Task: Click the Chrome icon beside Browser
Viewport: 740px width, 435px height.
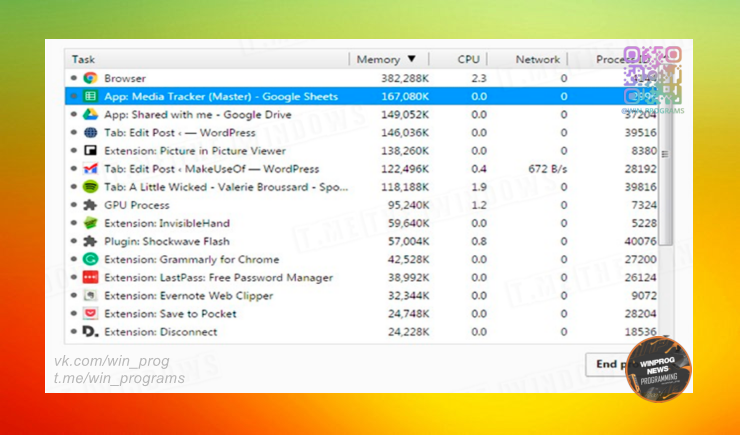Action: (90, 78)
